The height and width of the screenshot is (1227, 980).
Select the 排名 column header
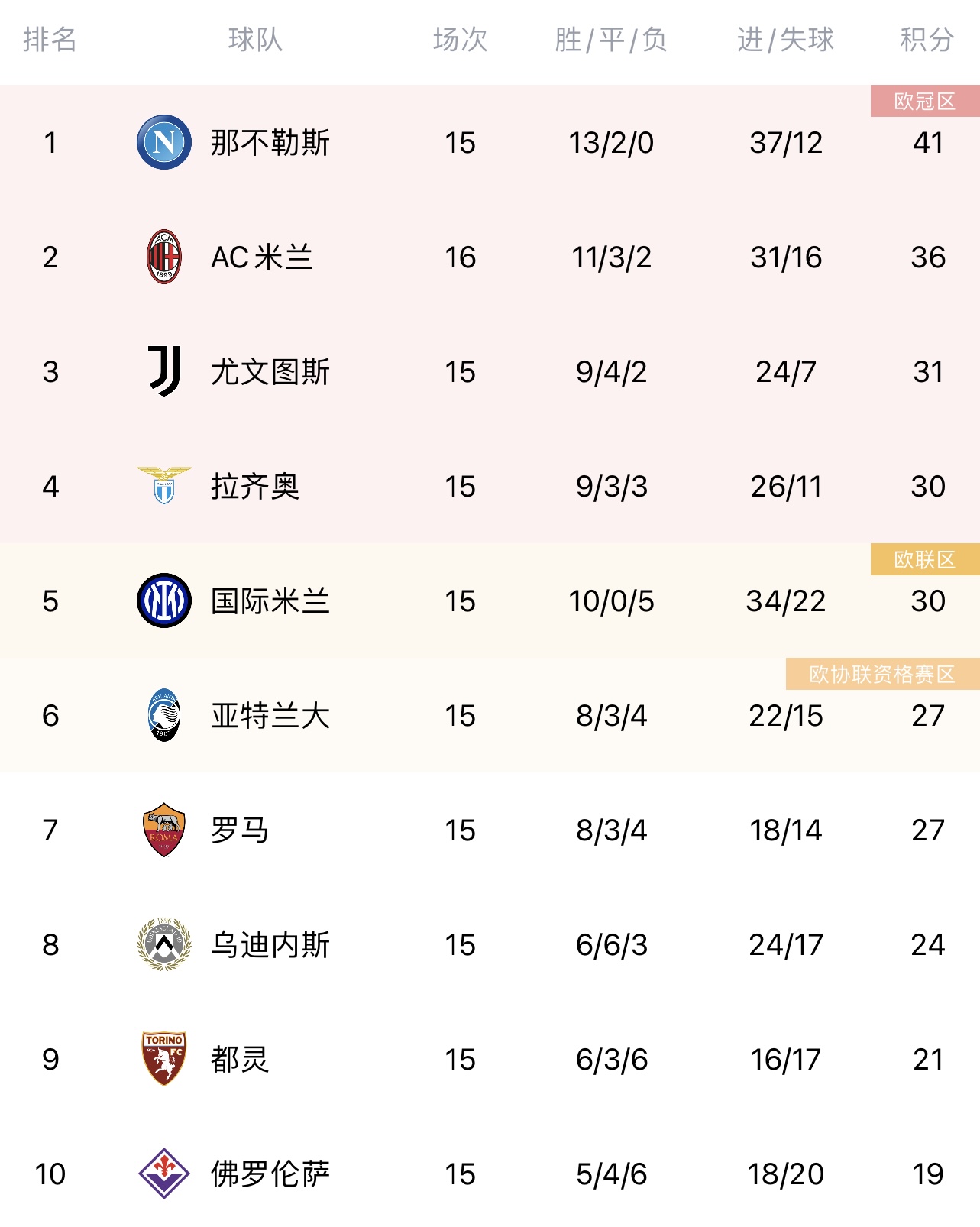50,40
